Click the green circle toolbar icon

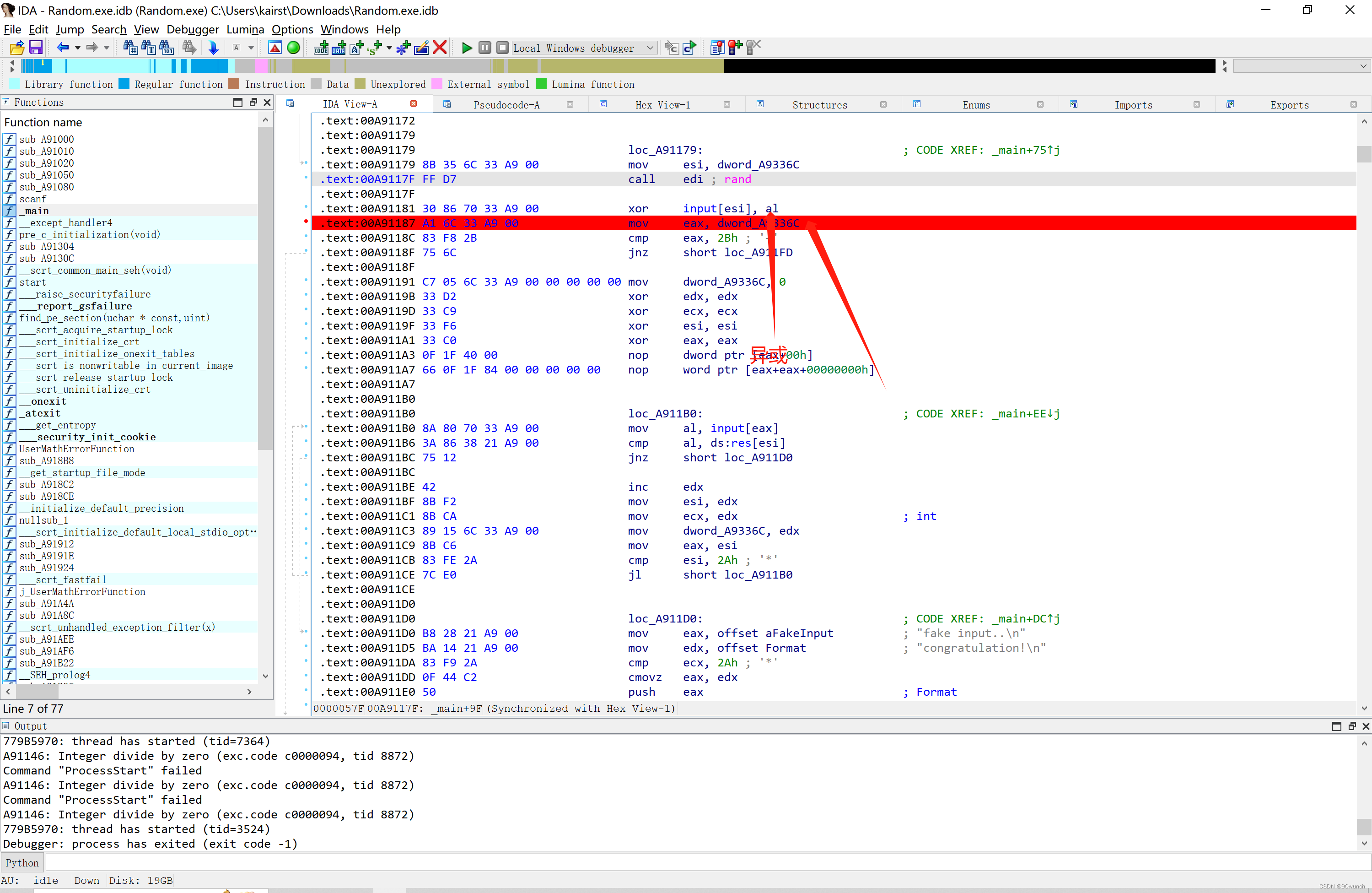(x=293, y=48)
